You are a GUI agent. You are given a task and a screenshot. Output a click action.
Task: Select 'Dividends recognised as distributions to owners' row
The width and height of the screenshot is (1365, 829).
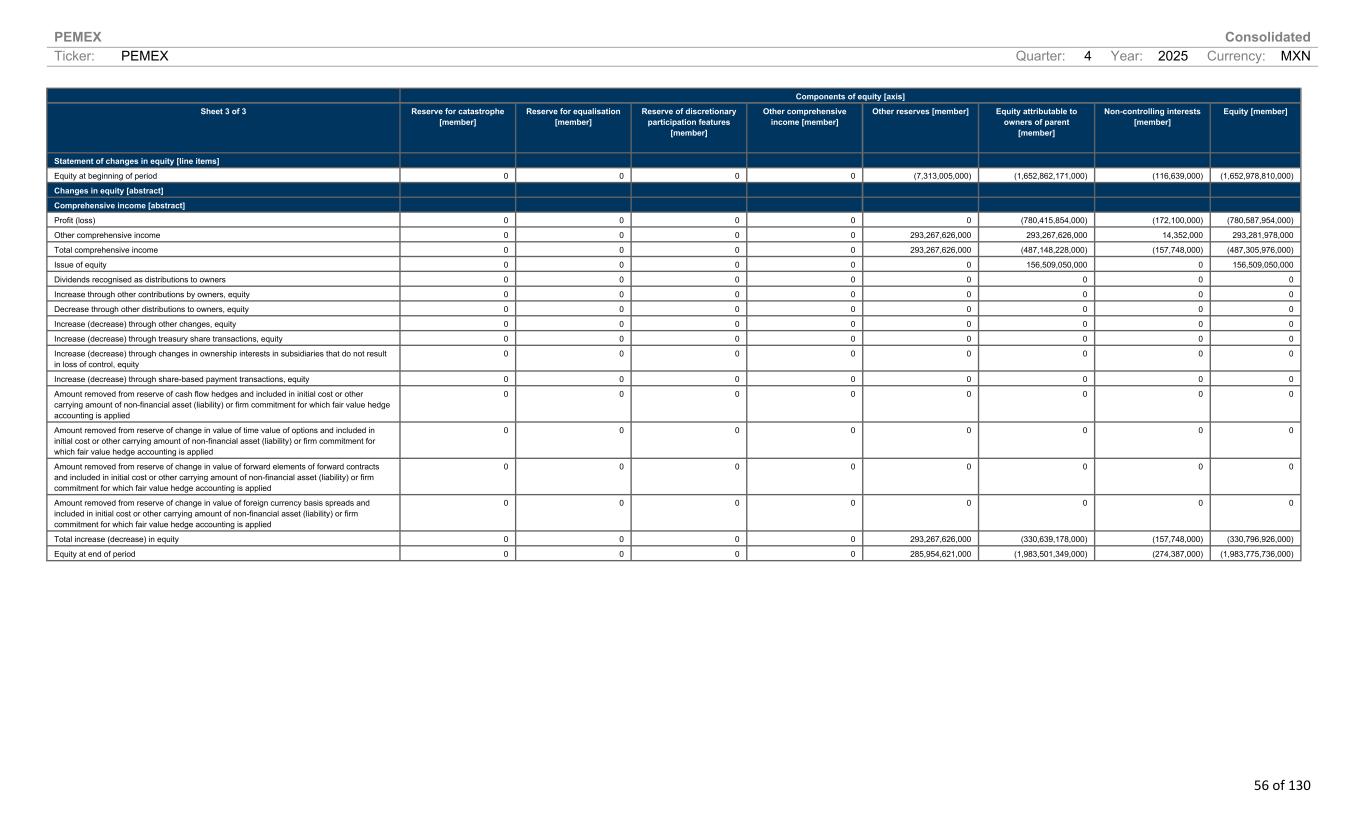[139, 279]
